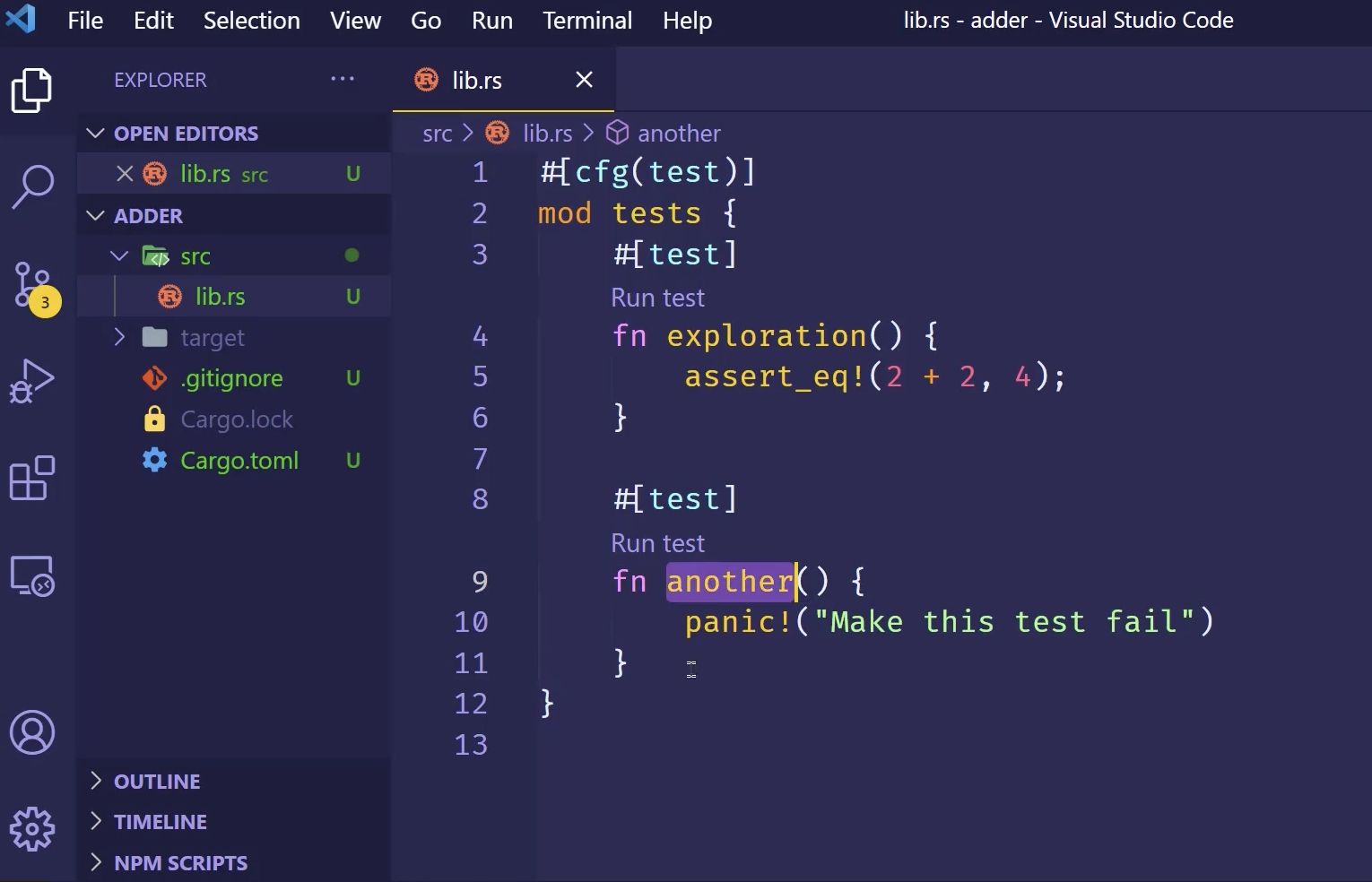Image resolution: width=1372 pixels, height=882 pixels.
Task: Close the lib.rs editor tab
Action: (x=584, y=80)
